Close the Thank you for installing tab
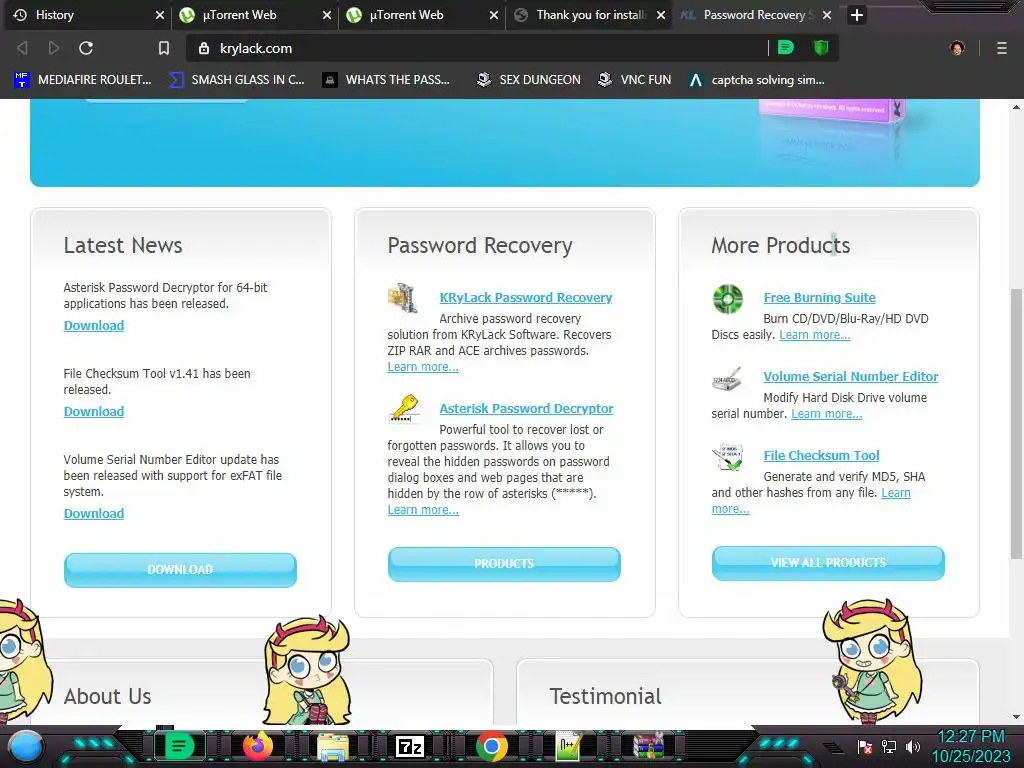The width and height of the screenshot is (1024, 768). click(661, 14)
